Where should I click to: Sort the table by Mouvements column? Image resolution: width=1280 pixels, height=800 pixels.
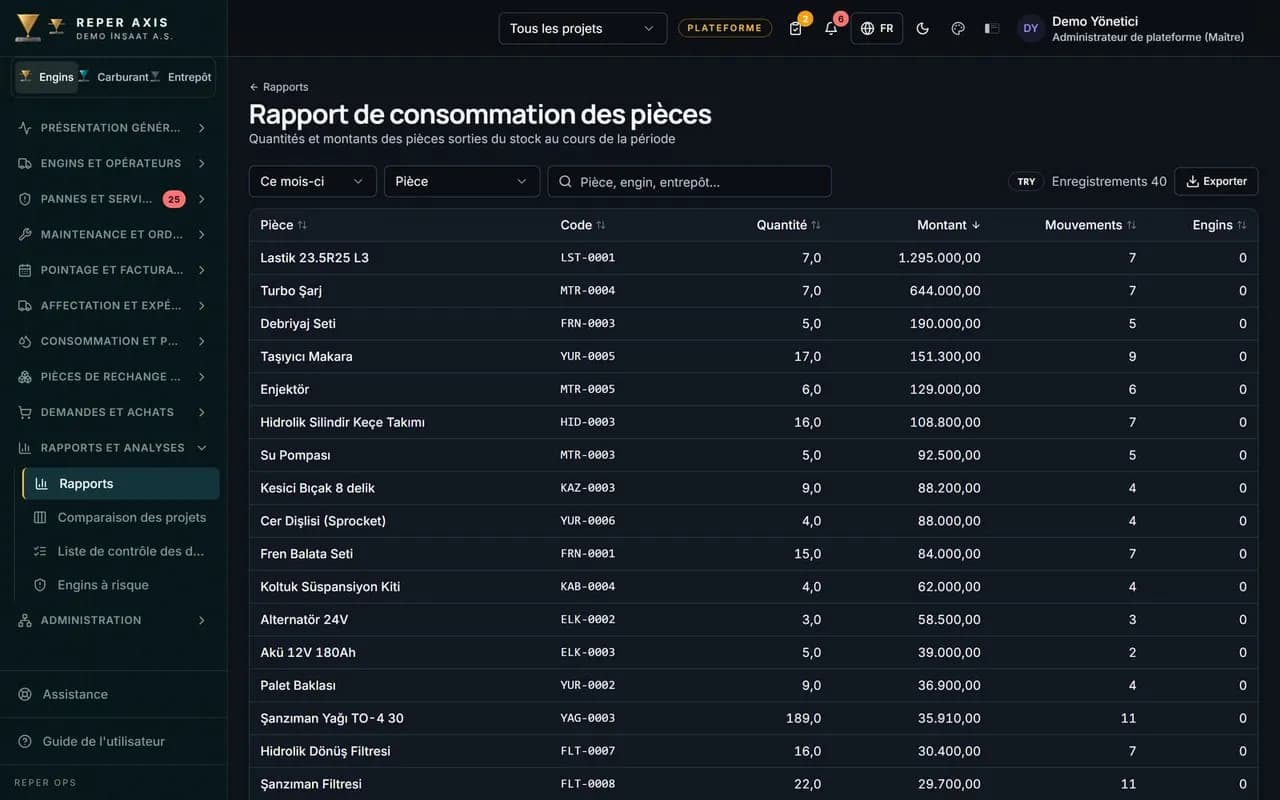click(x=1091, y=225)
